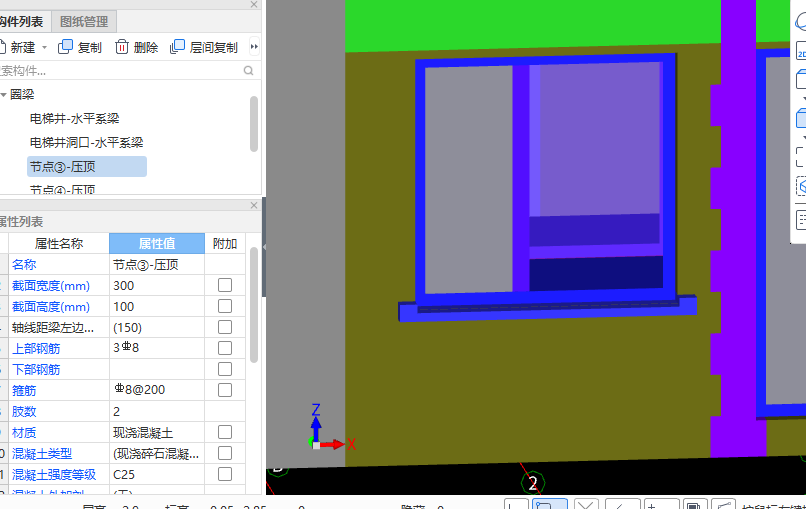
Task: Tick the 箍筋 附加 checkbox
Action: [225, 390]
